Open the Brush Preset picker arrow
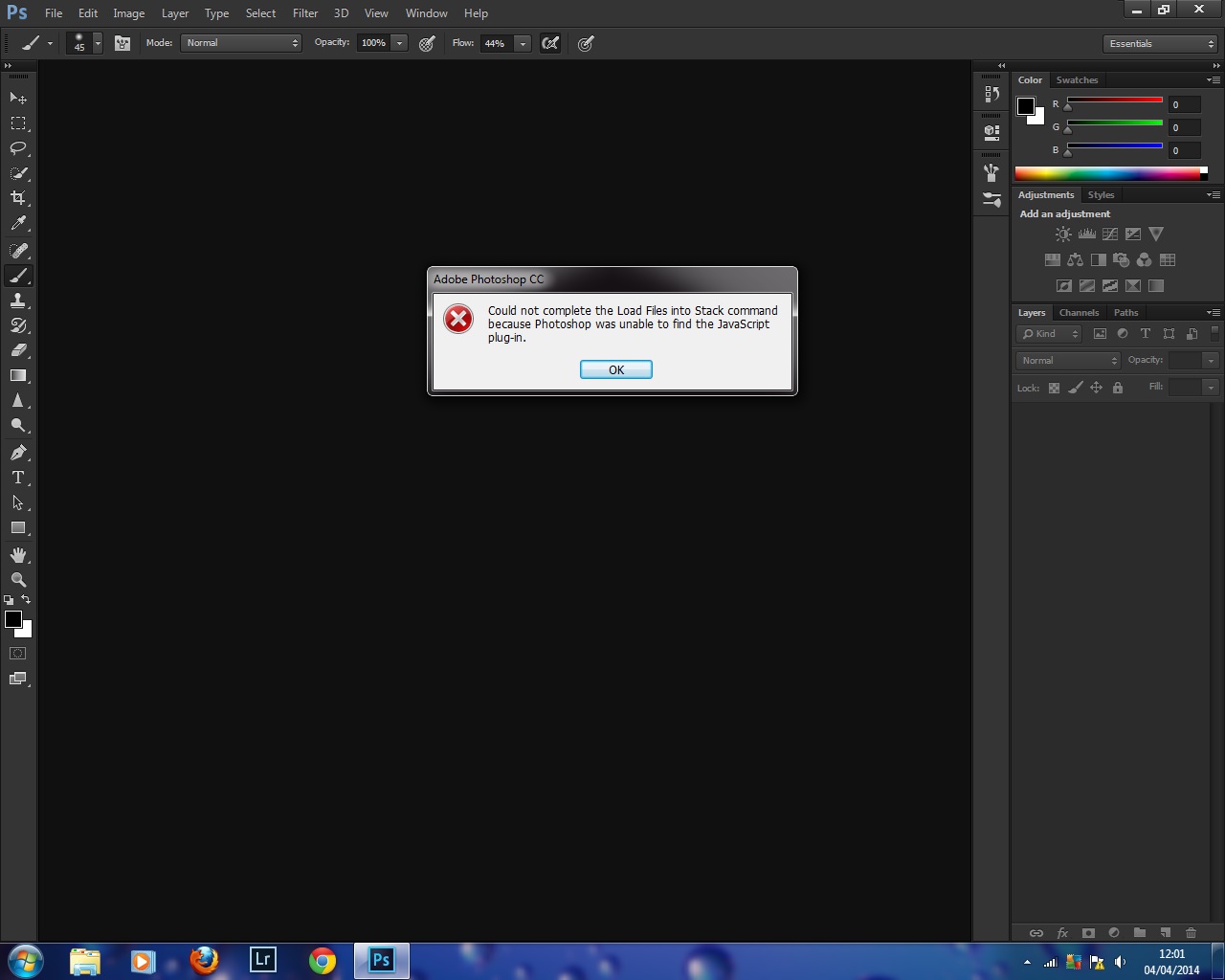 tap(97, 43)
